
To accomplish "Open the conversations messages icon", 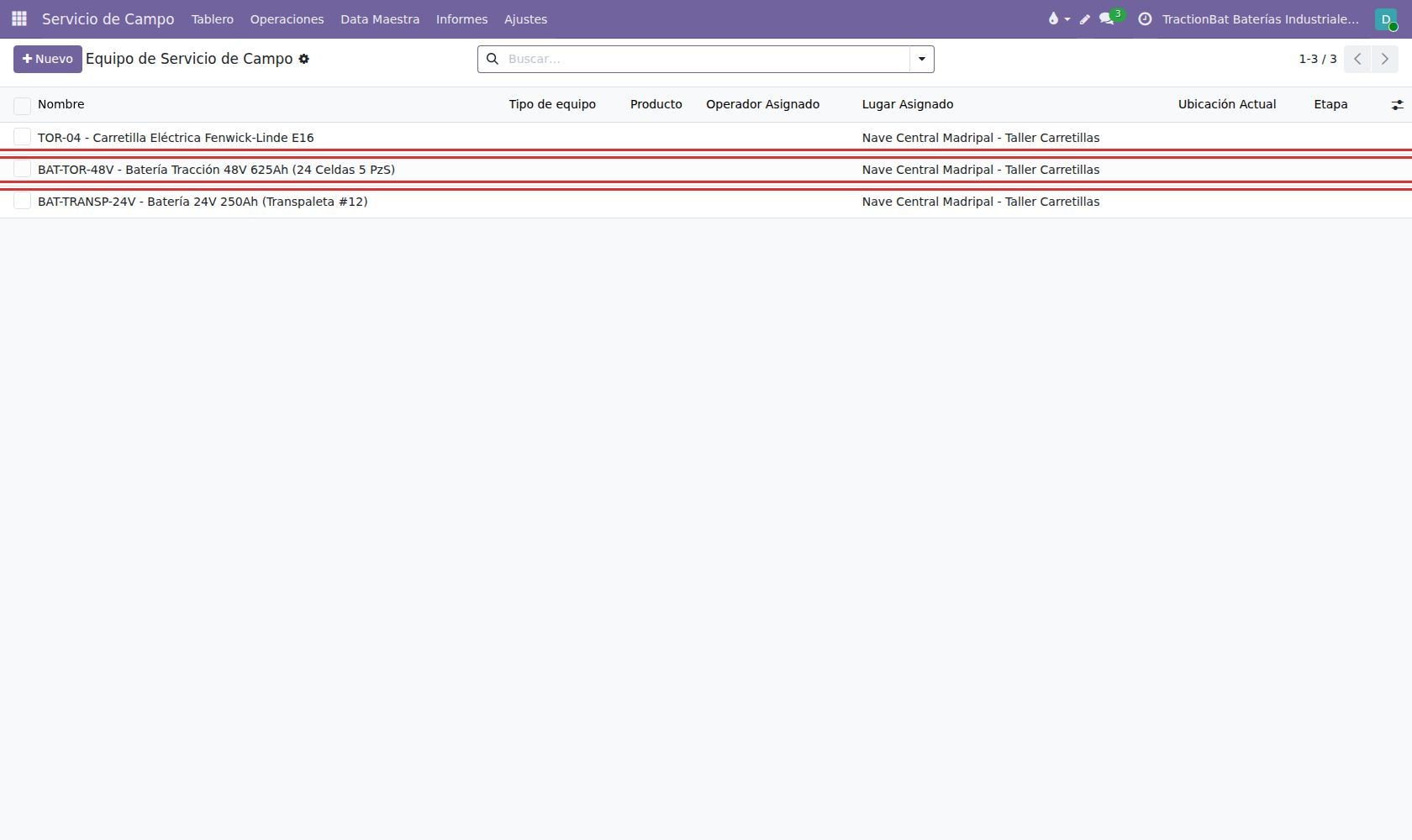I will click(x=1108, y=18).
